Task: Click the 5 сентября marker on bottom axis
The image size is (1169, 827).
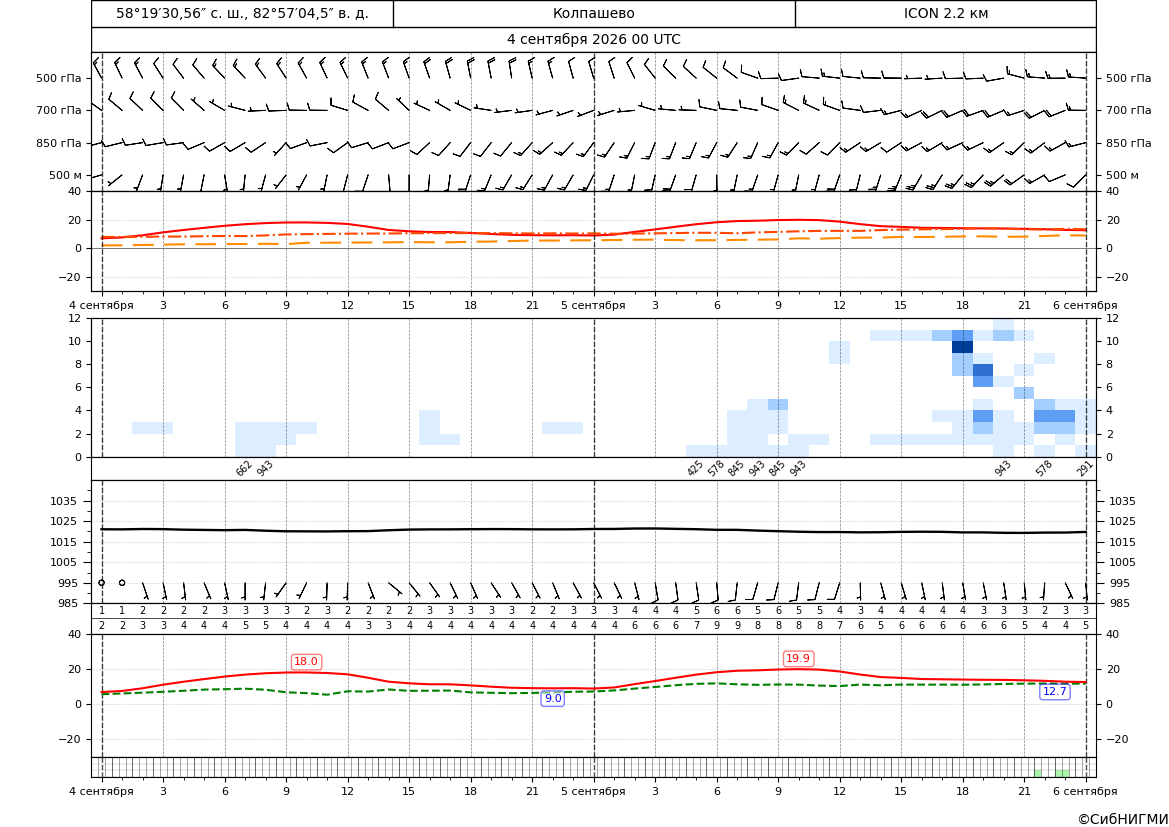Action: click(593, 791)
